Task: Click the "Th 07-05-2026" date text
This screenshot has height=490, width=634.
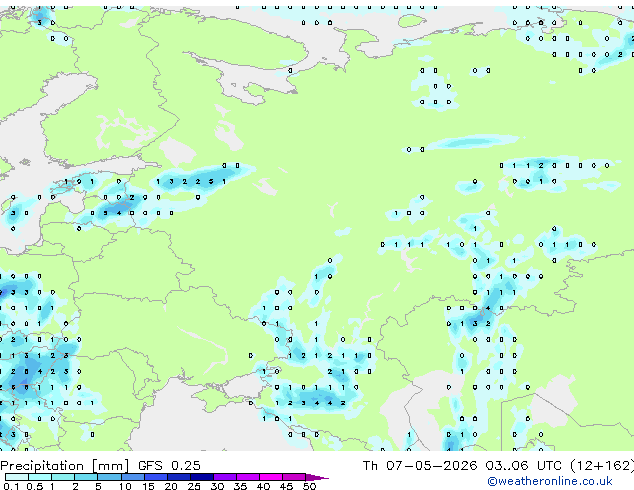Action: [420, 466]
